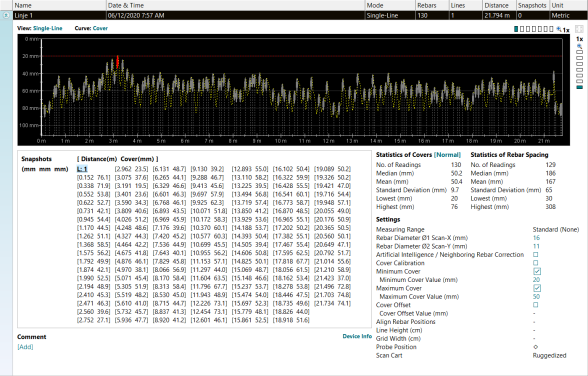Click the 06/12/2020 7:57 AM date cell
Image resolution: width=588 pixels, height=376 pixels.
tap(236, 15)
